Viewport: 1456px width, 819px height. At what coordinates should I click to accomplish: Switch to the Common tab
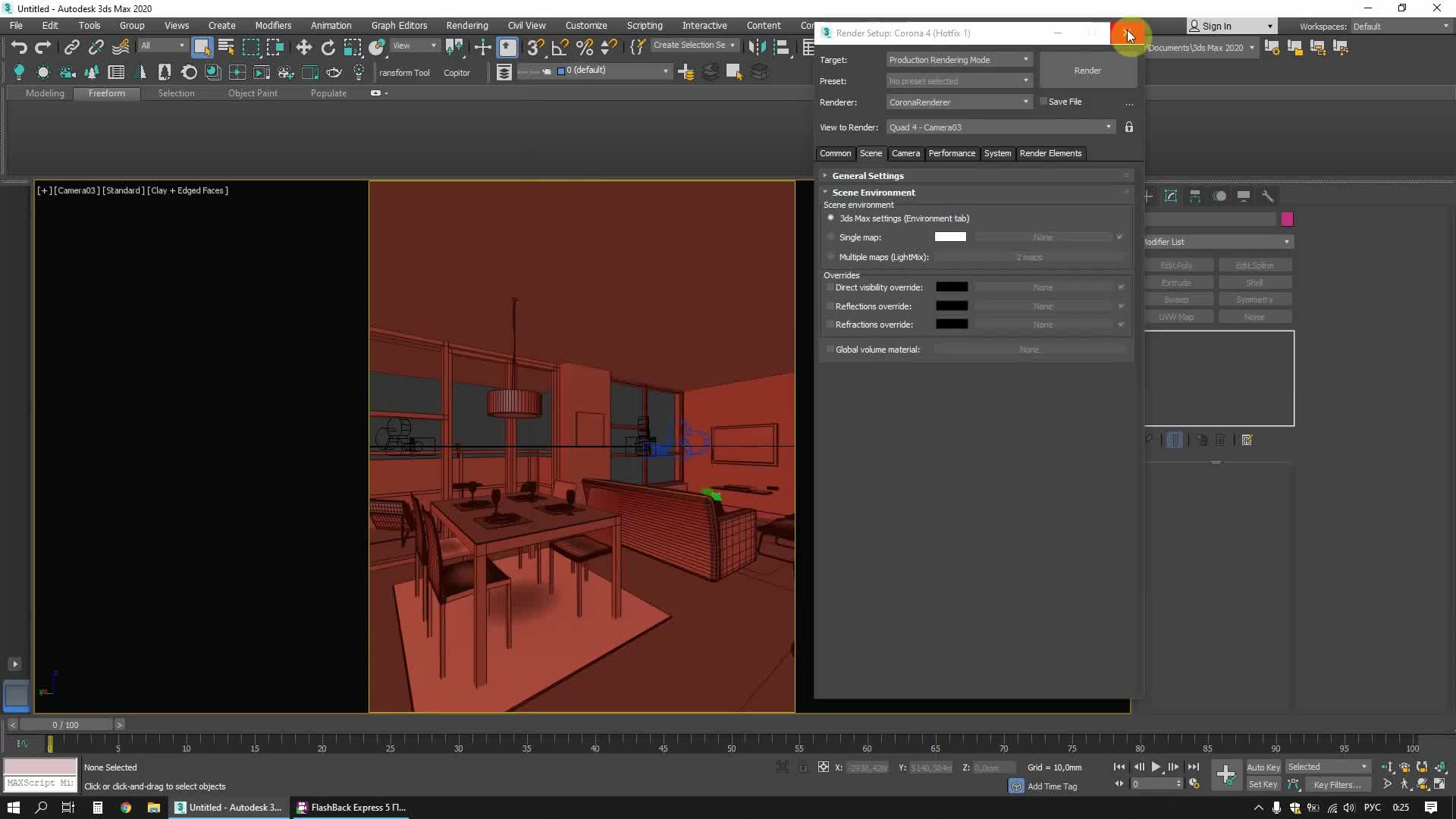(x=835, y=153)
